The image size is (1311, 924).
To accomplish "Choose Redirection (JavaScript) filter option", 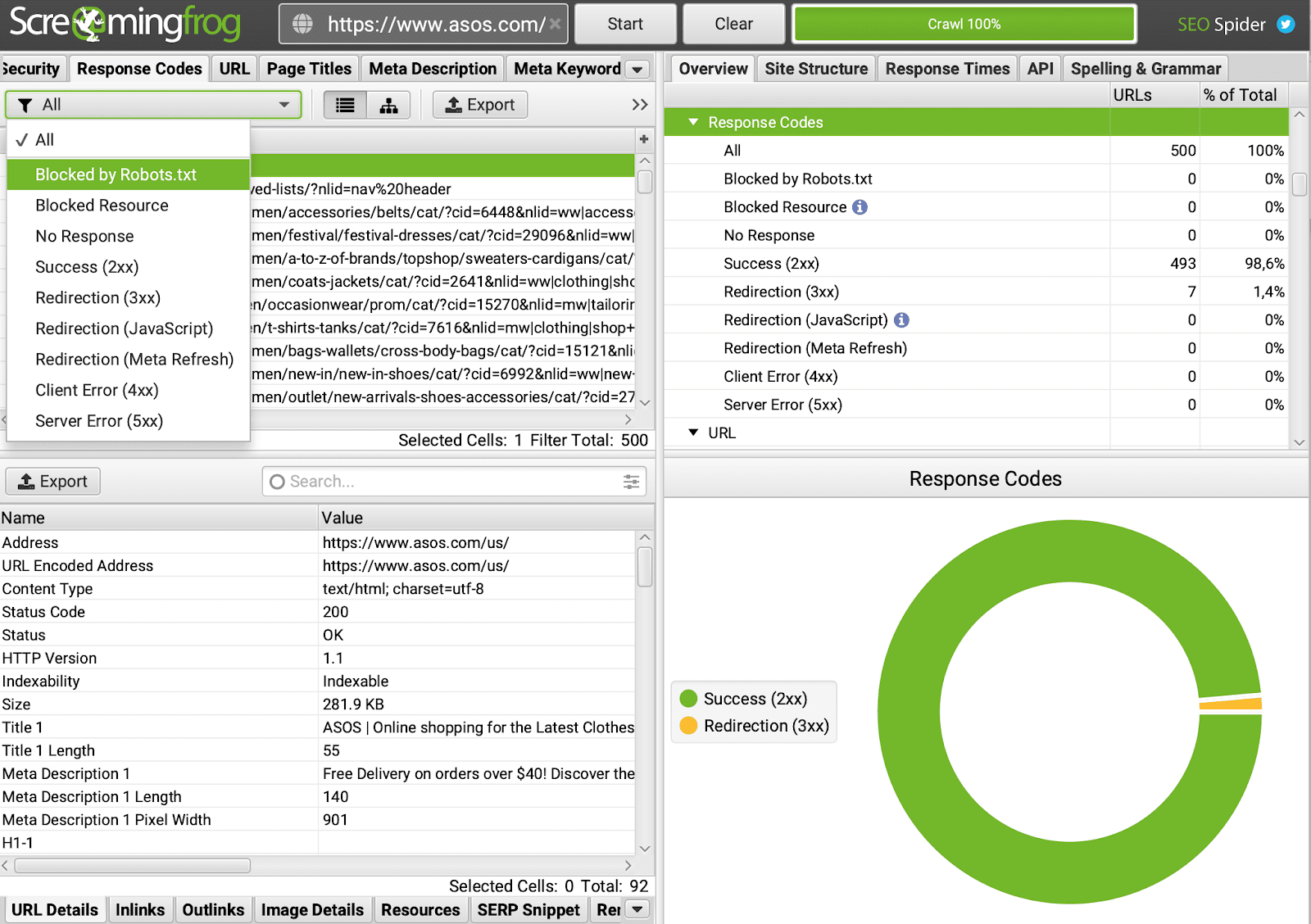I will point(129,328).
